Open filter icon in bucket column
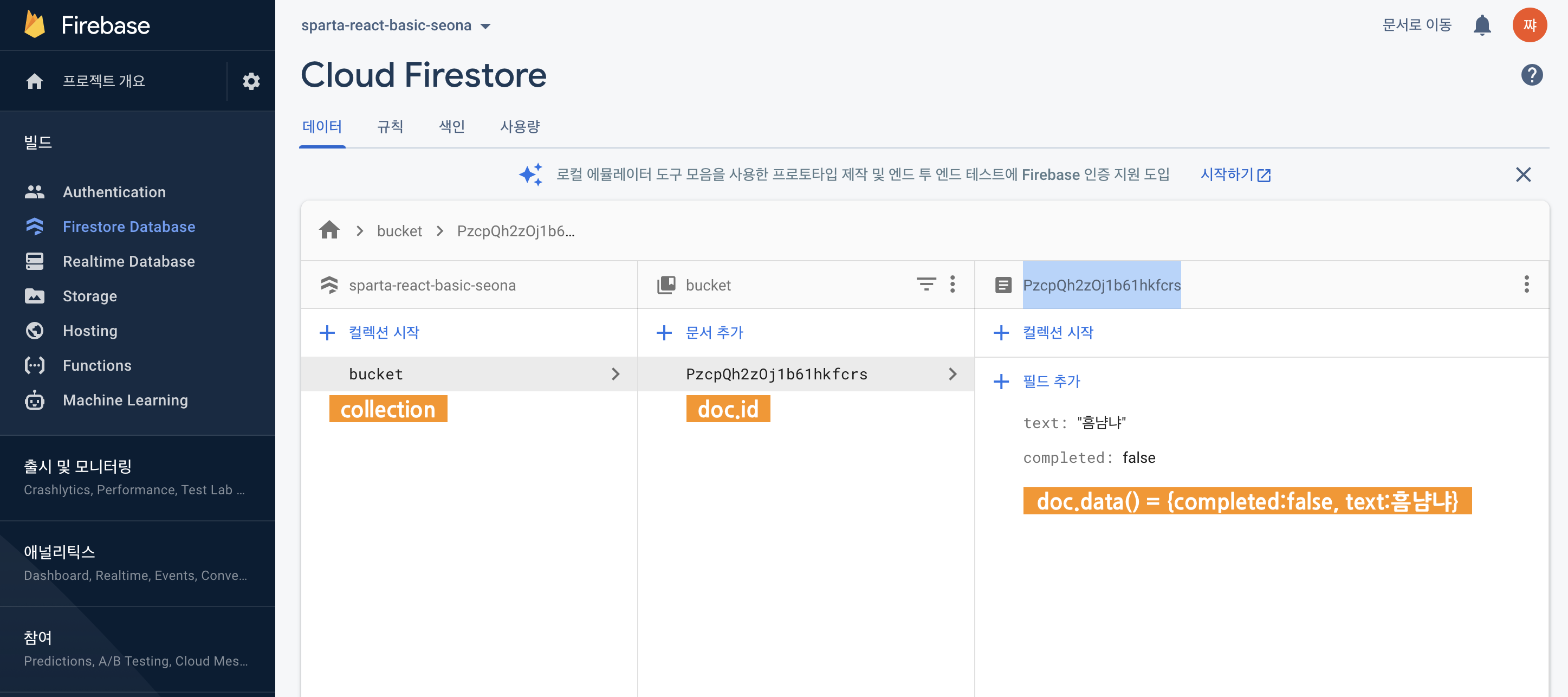Image resolution: width=1568 pixels, height=697 pixels. point(926,285)
